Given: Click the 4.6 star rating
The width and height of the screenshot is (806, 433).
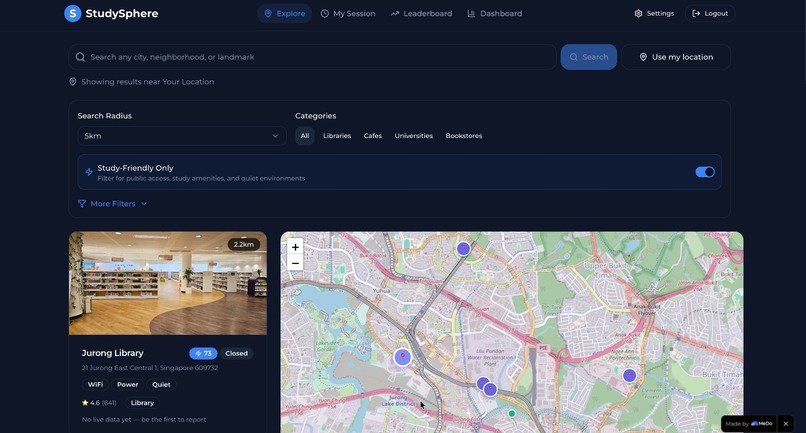Looking at the screenshot, I should (x=99, y=403).
